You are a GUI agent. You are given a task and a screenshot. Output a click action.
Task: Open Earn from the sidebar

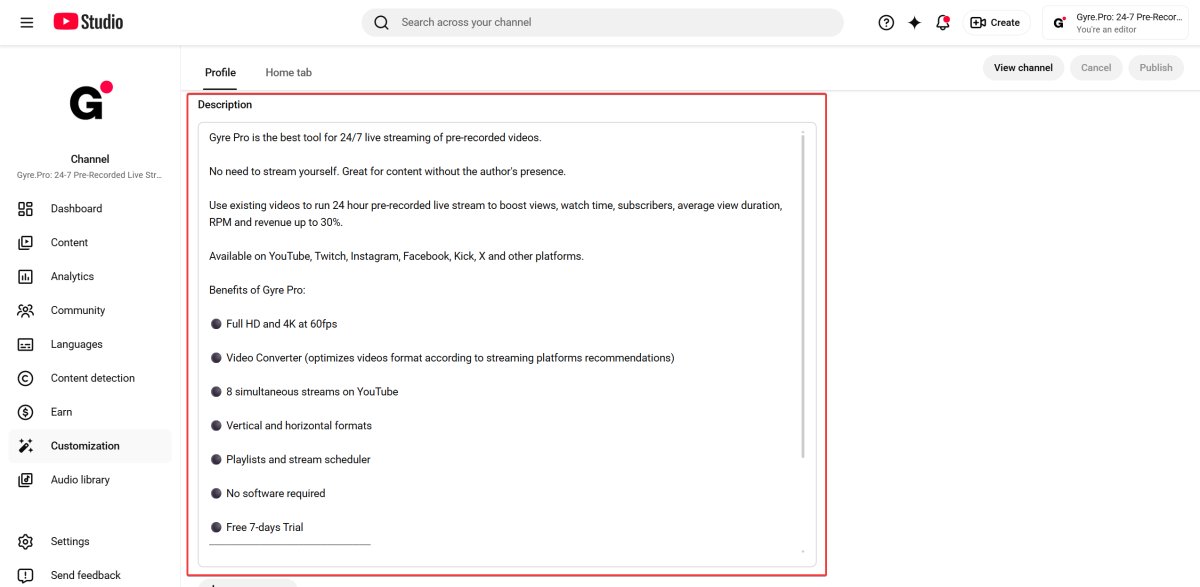pyautogui.click(x=90, y=413)
